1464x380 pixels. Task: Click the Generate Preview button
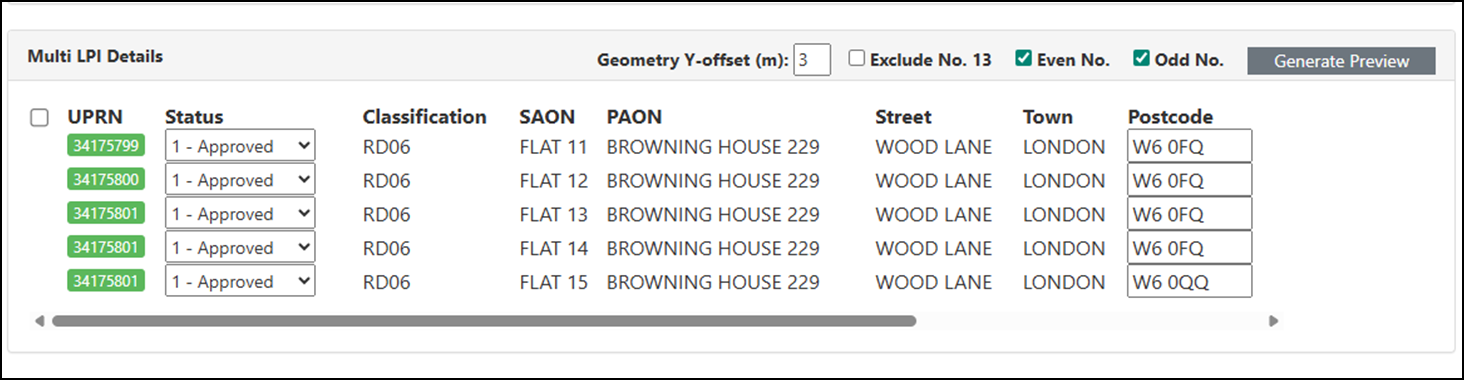tap(1341, 61)
